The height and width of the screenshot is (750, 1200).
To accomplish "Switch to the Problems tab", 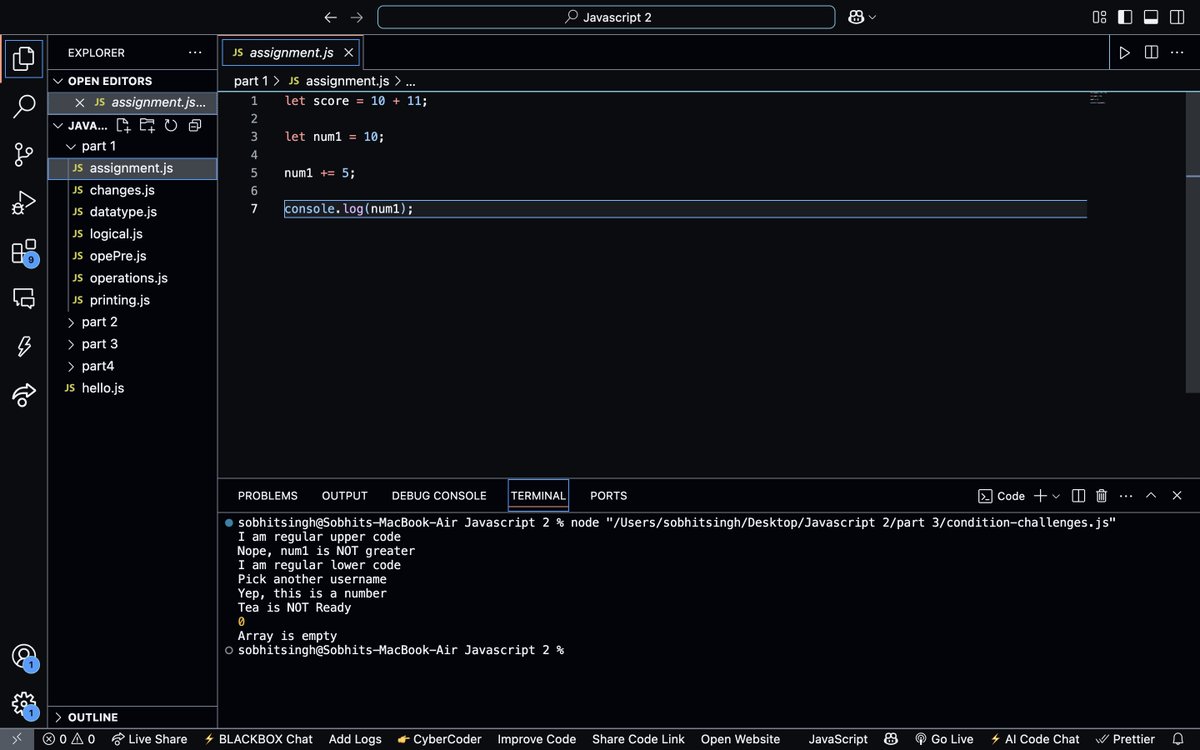I will 268,496.
